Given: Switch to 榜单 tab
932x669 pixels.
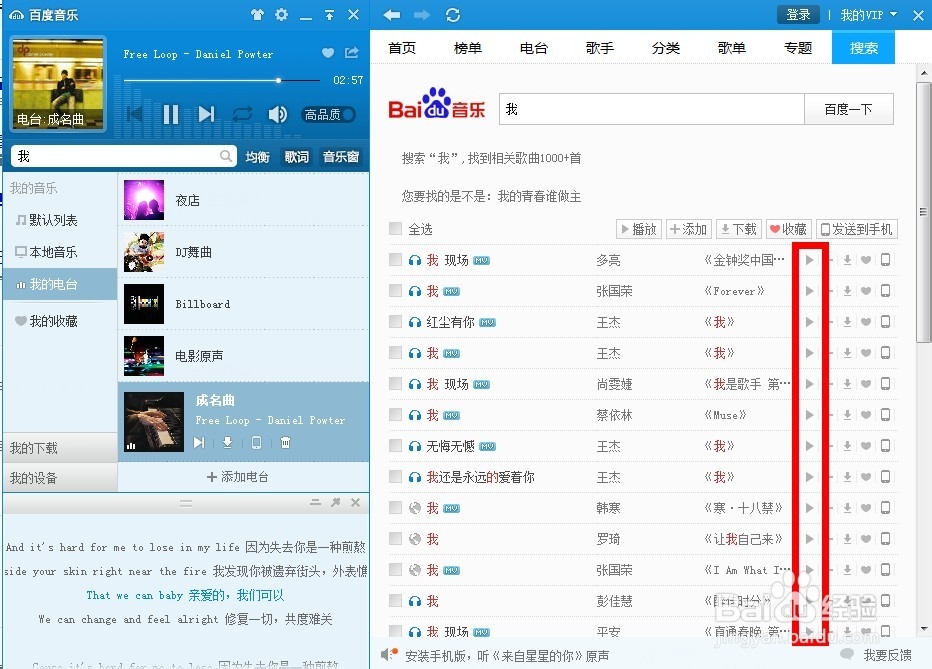Looking at the screenshot, I should 468,48.
